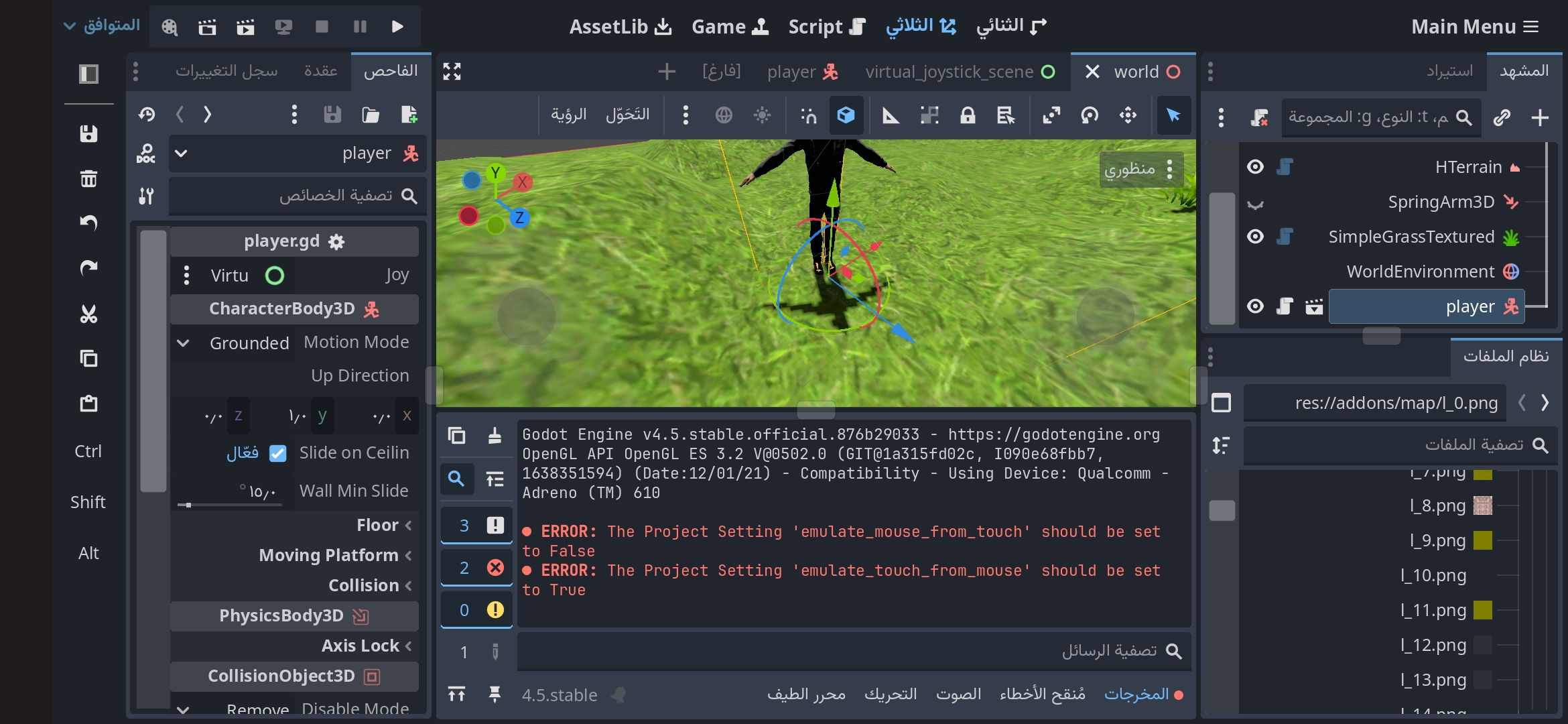Click the Lock selected node icon
This screenshot has height=724, width=1568.
[967, 115]
